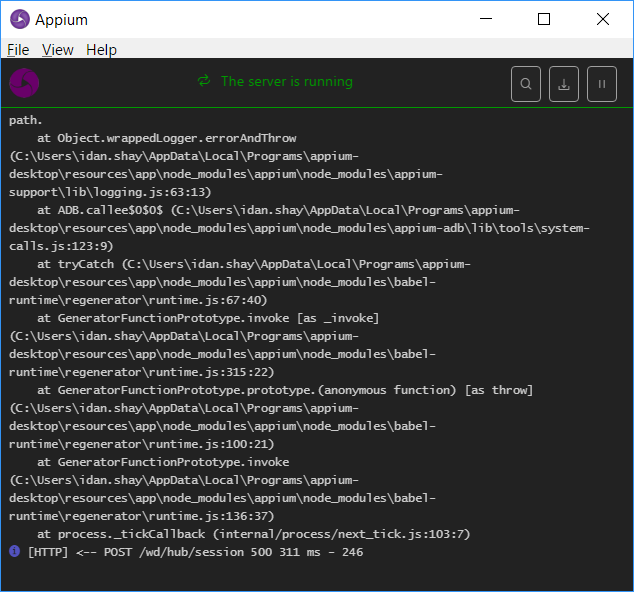
Task: Open the View menu
Action: pos(58,50)
